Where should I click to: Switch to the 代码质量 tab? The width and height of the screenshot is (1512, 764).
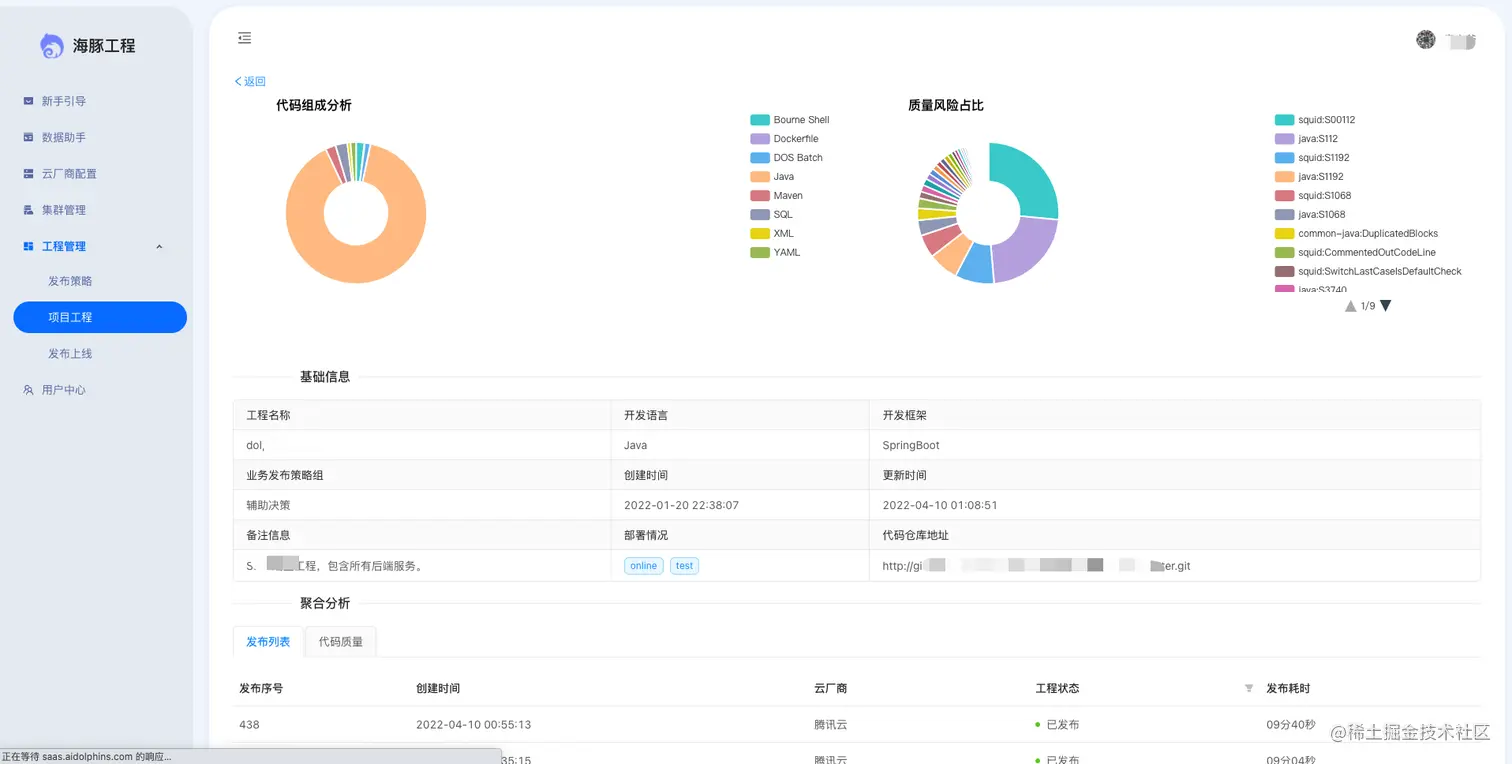pyautogui.click(x=341, y=642)
